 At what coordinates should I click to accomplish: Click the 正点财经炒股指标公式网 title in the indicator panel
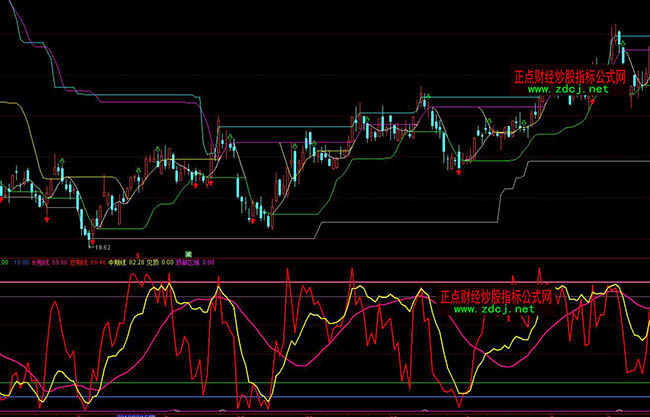pos(496,296)
